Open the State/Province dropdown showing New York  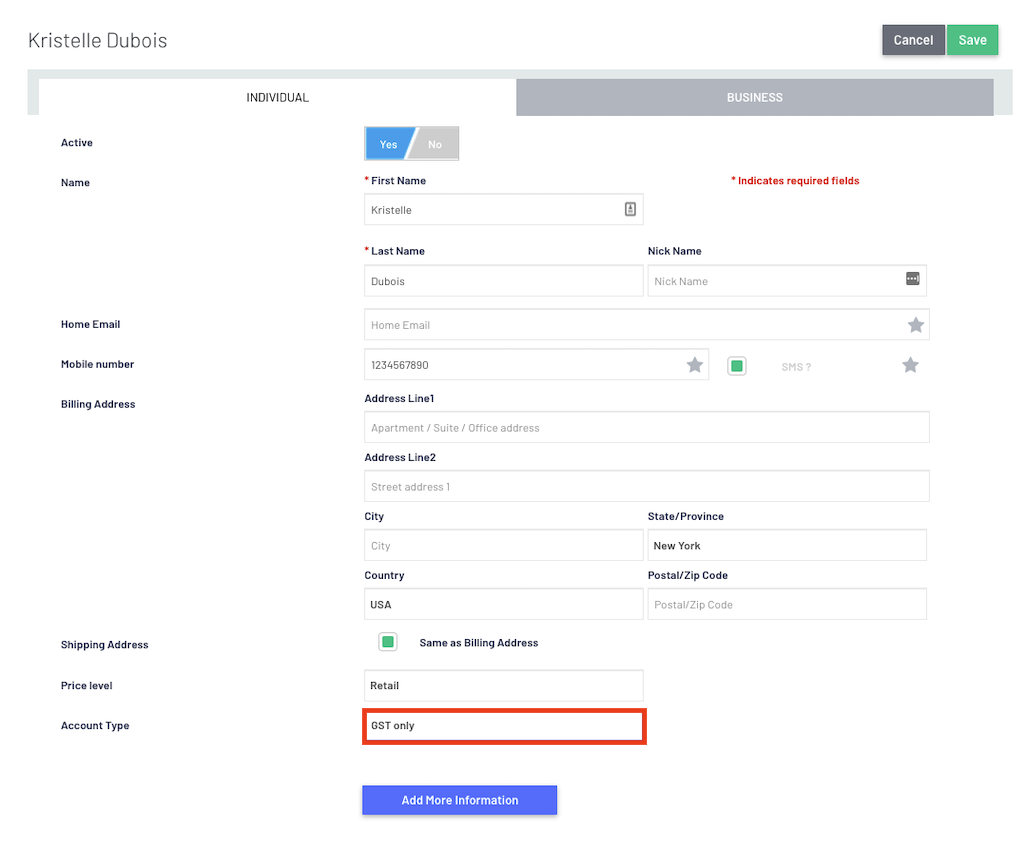click(x=787, y=545)
